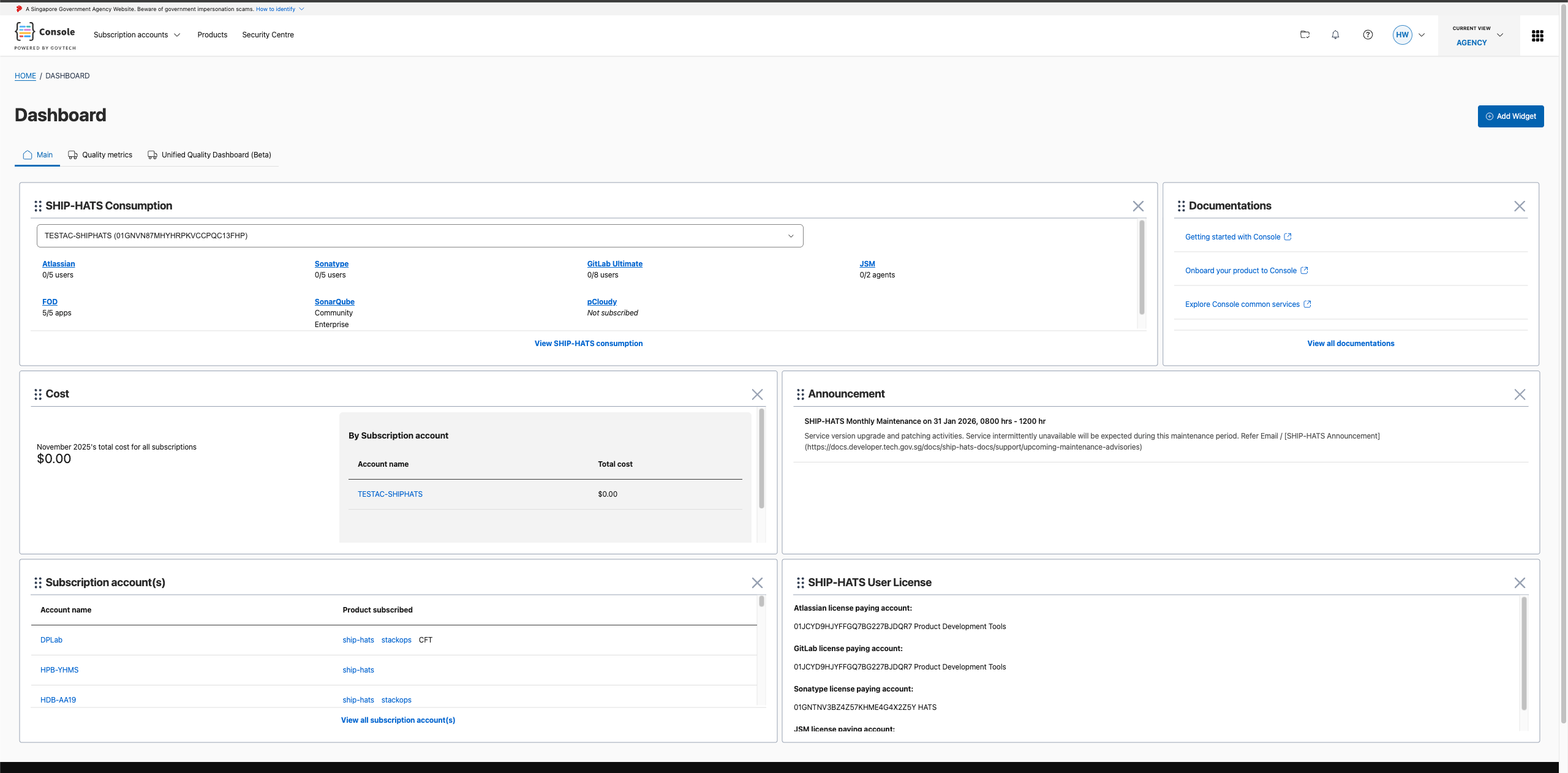Viewport: 1568px width, 773px height.
Task: Open stackops product for HDB-AA19
Action: click(396, 700)
